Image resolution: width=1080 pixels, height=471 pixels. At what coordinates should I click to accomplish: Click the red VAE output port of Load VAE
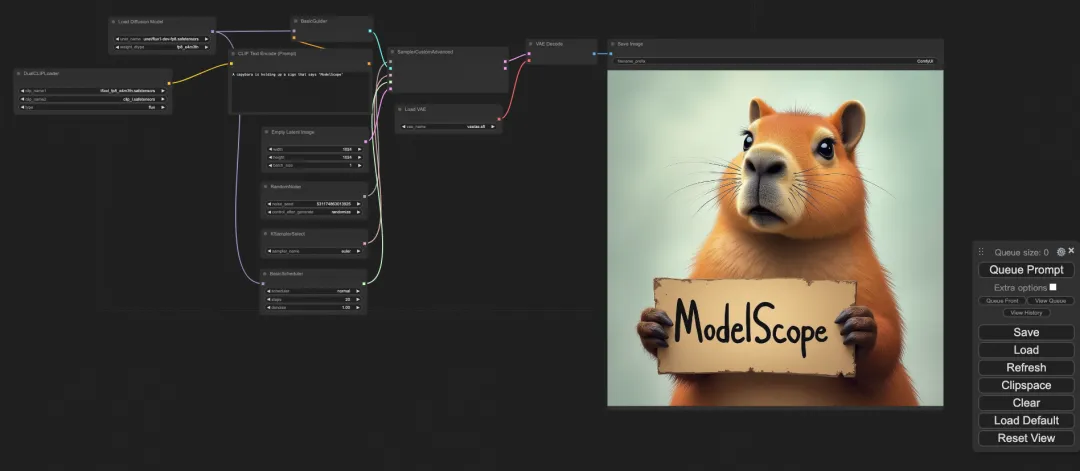tap(499, 119)
